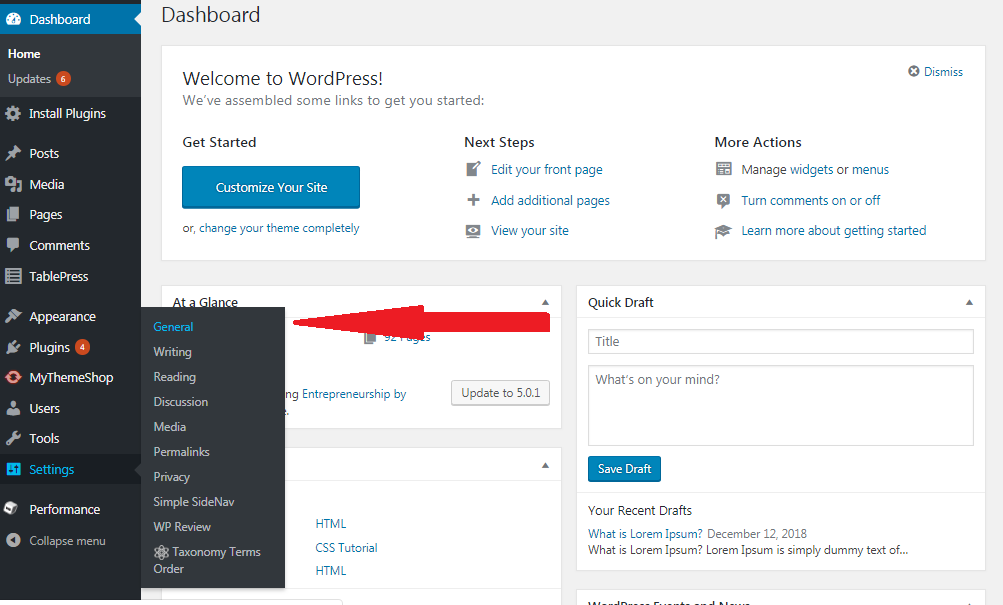Click the Plugins plug icon
1003x605 pixels.
tap(13, 347)
